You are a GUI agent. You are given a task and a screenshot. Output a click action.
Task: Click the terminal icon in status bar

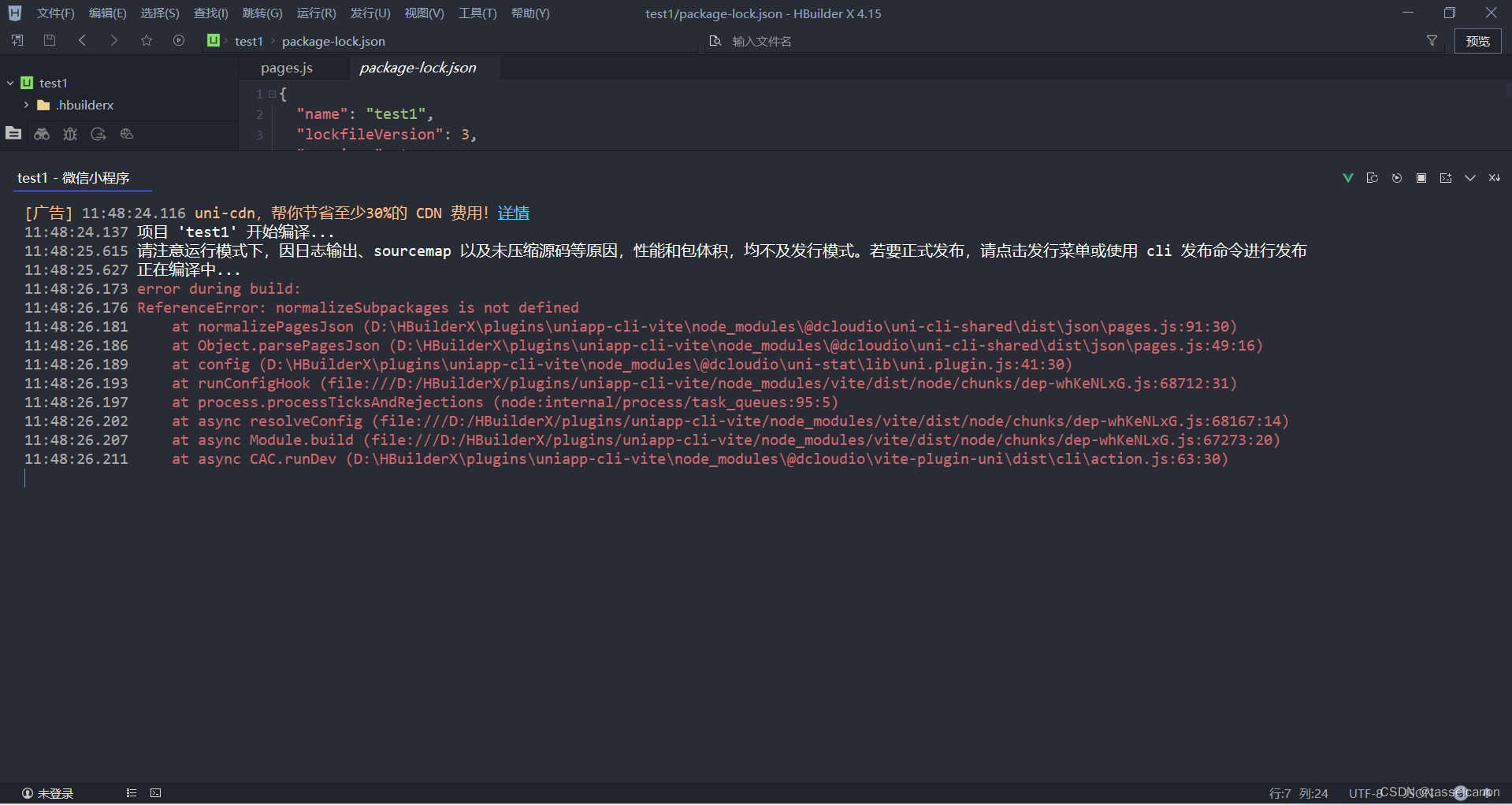[156, 793]
